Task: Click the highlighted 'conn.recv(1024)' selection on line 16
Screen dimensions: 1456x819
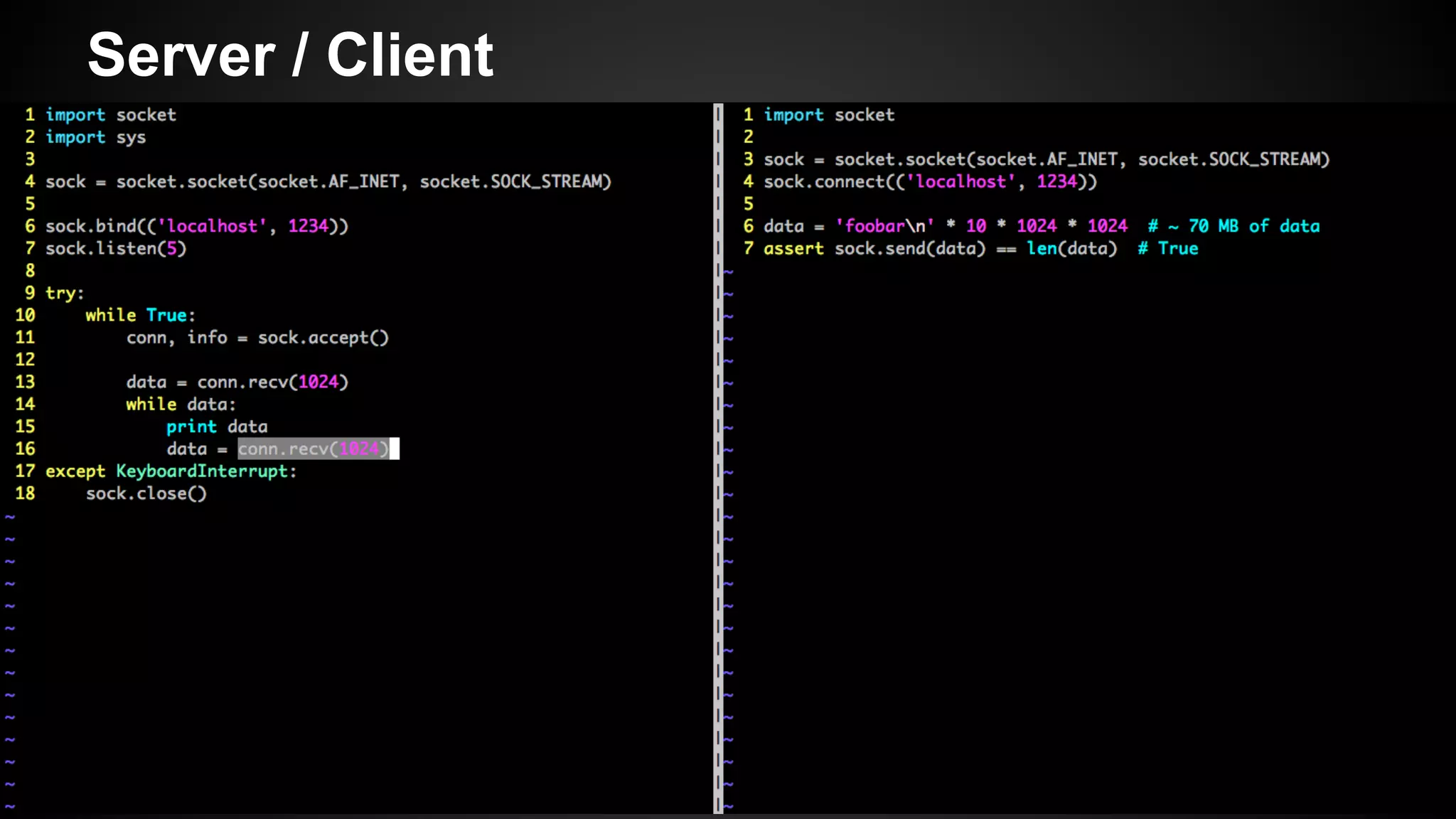Action: 314,449
